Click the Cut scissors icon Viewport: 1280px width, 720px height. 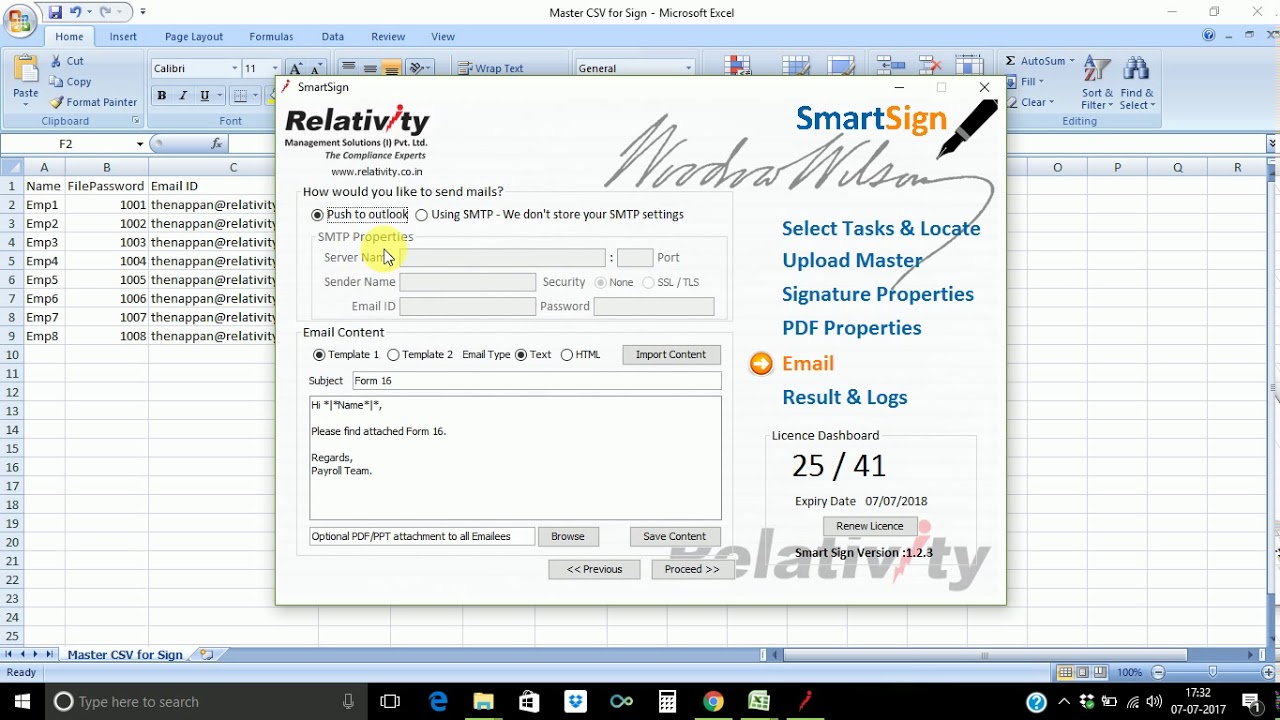[x=57, y=61]
